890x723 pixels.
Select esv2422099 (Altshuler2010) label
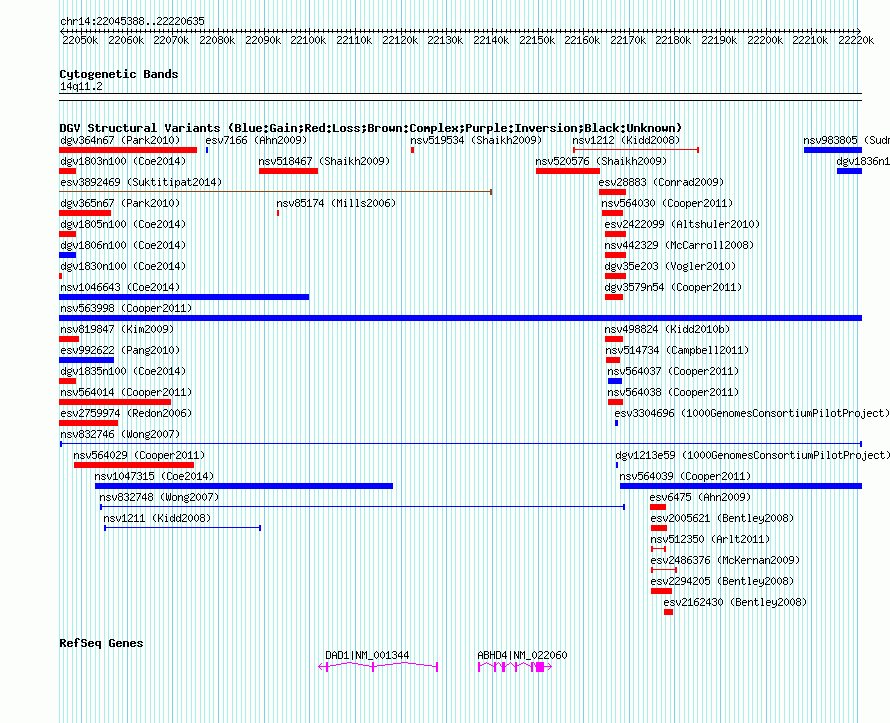(682, 224)
